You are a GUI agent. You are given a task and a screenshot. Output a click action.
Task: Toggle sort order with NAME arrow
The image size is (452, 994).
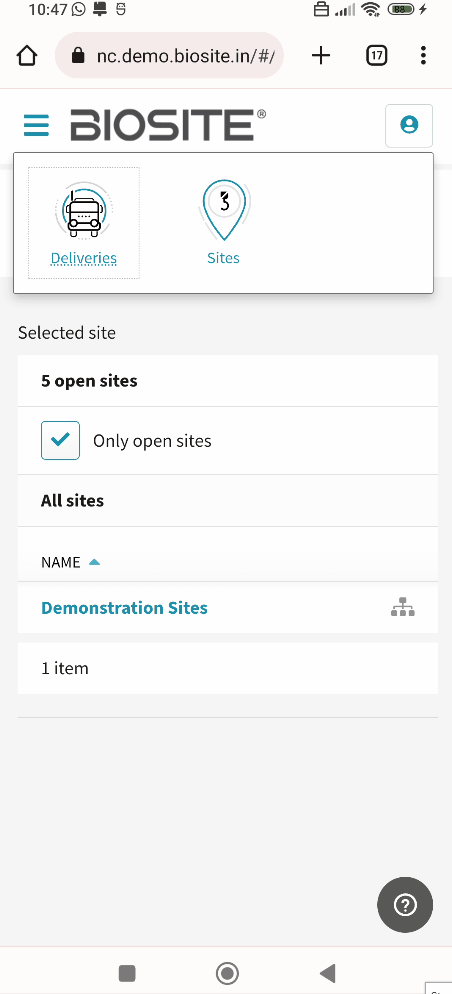[x=94, y=562]
